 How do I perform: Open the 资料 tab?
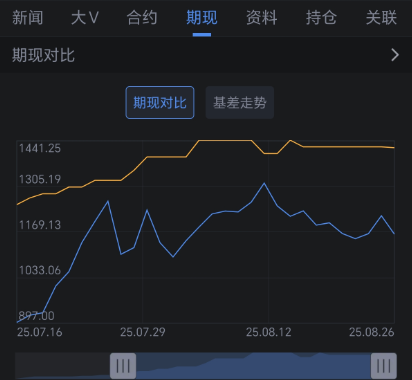[262, 17]
